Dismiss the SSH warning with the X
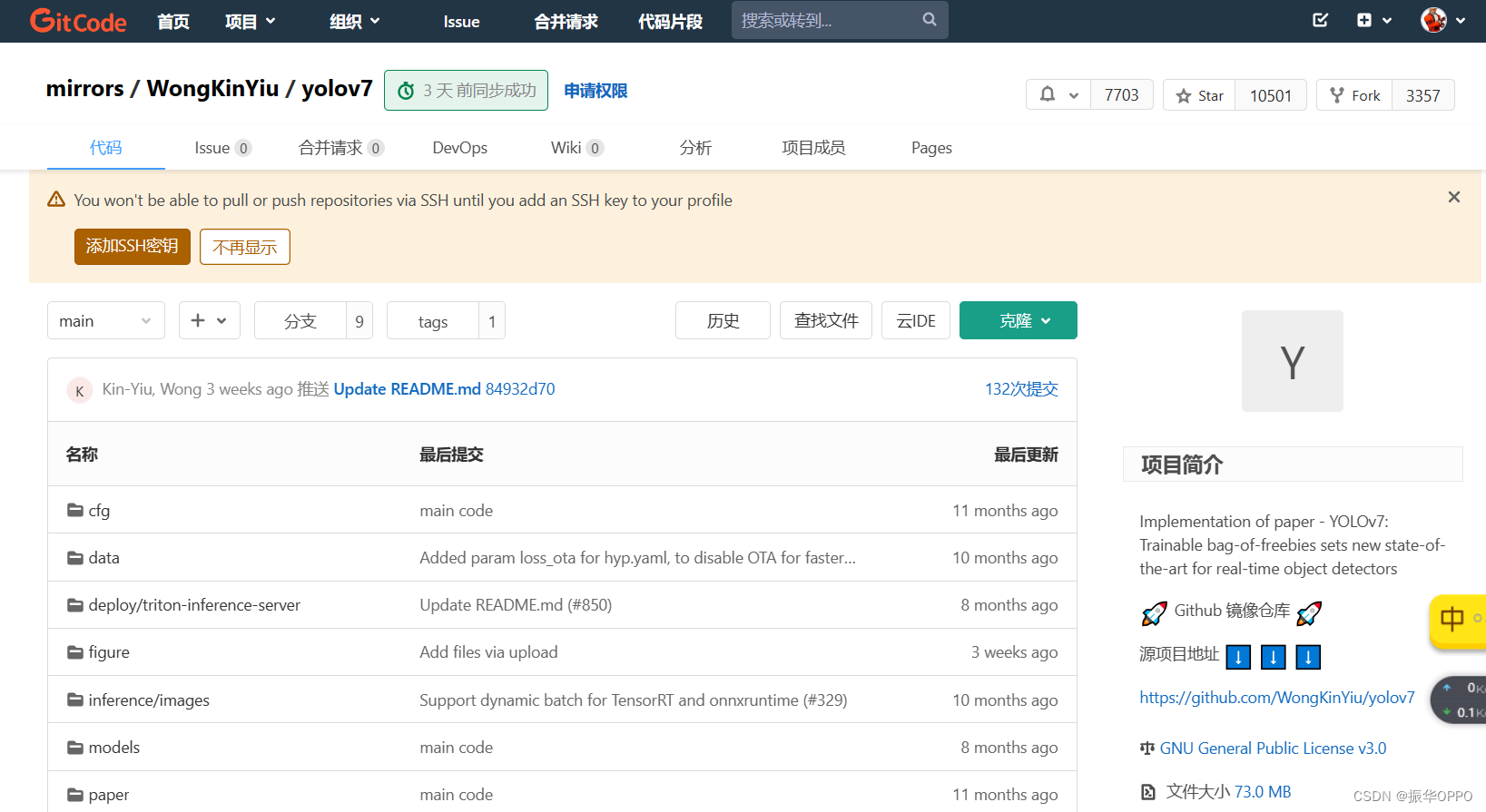Viewport: 1486px width, 812px height. coord(1454,197)
